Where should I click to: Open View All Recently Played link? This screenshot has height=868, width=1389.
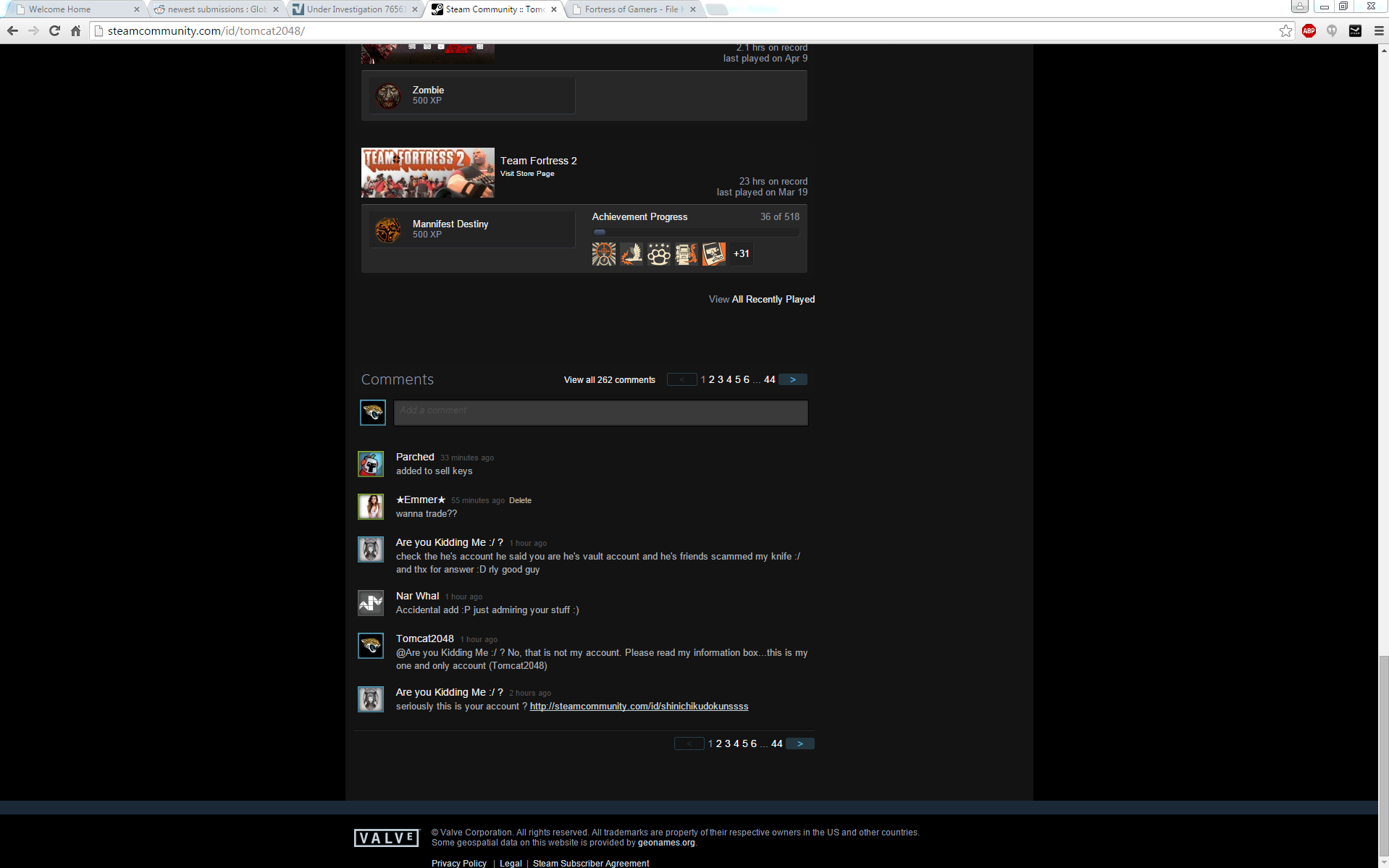[761, 299]
